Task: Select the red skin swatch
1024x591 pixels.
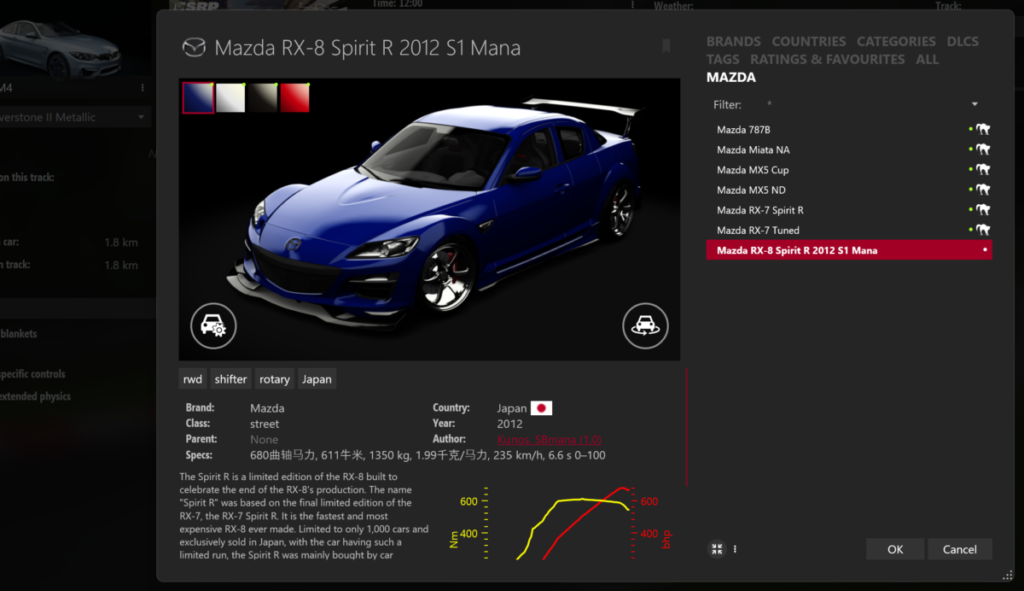Action: [x=295, y=98]
